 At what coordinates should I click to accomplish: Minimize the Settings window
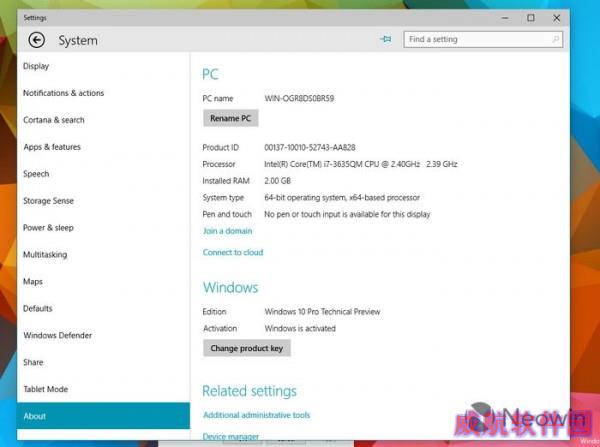coord(505,18)
